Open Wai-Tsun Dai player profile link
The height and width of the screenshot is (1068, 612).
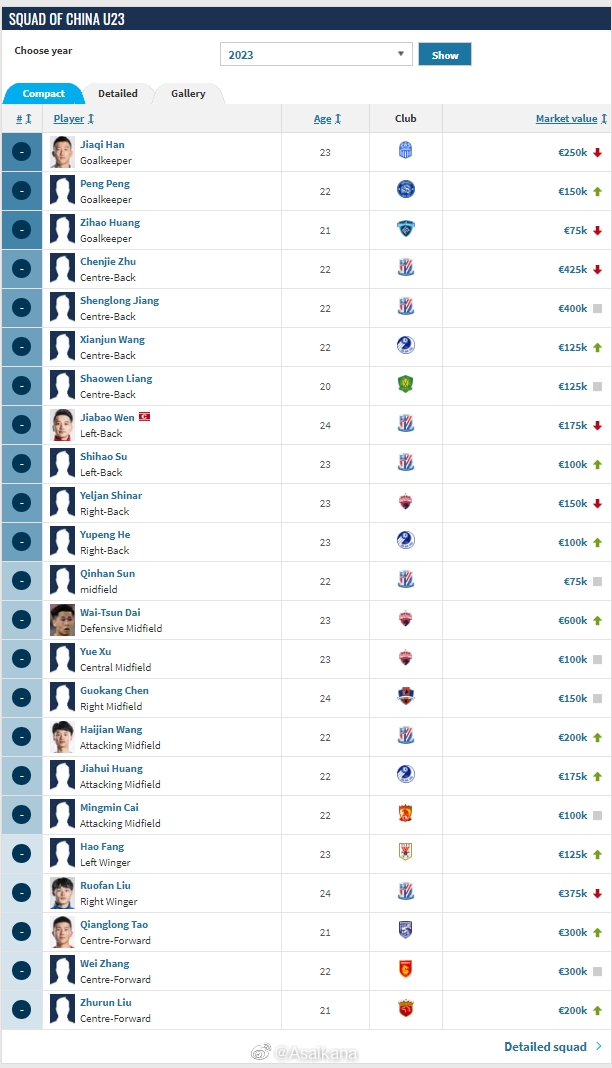pyautogui.click(x=110, y=612)
